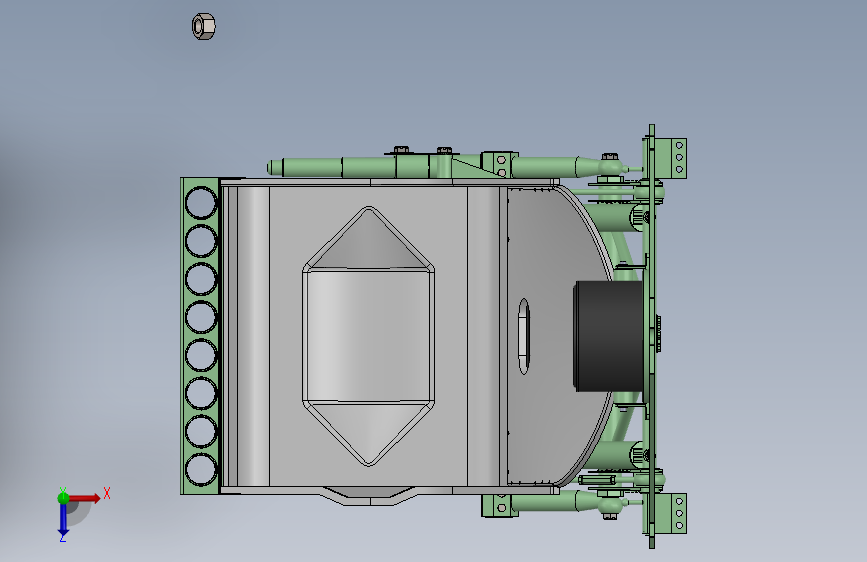Pick the oval slot in curved cover
Viewport: 867px width, 562px height.
(524, 336)
